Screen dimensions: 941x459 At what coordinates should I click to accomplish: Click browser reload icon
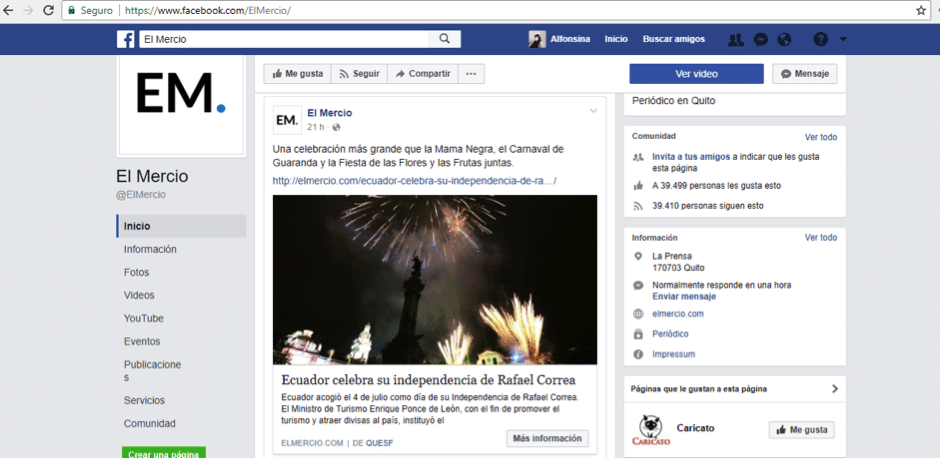tap(49, 10)
